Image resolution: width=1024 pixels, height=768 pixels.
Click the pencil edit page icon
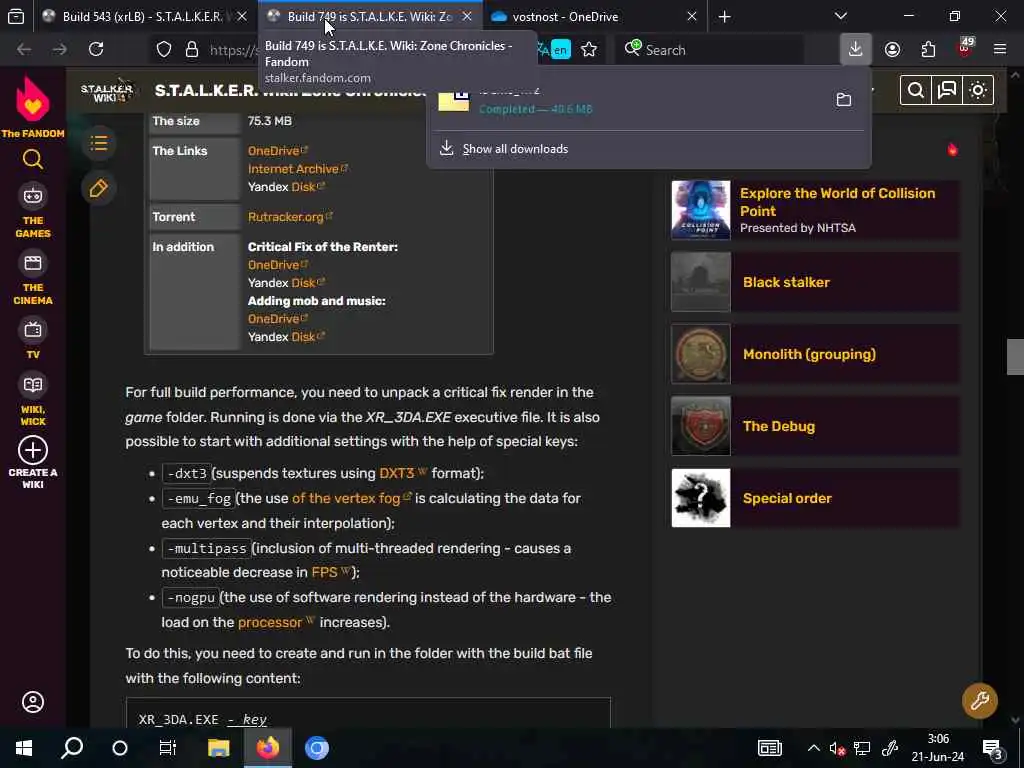tap(99, 188)
